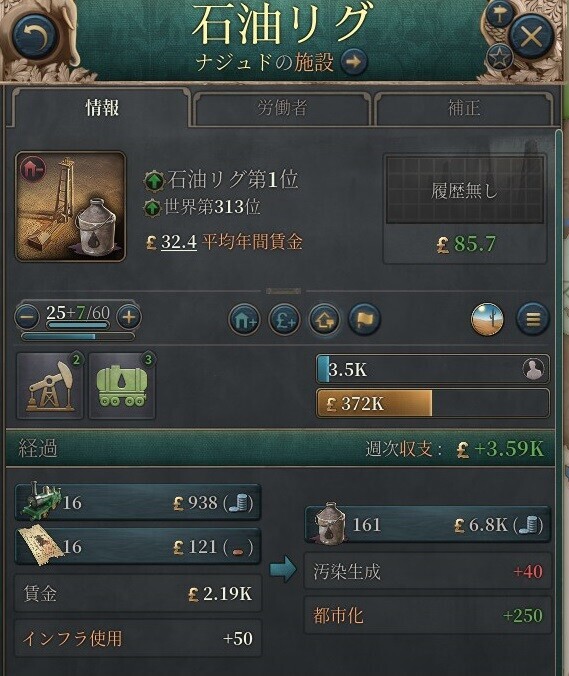
Task: Open the hamburger list menu button
Action: 533,319
